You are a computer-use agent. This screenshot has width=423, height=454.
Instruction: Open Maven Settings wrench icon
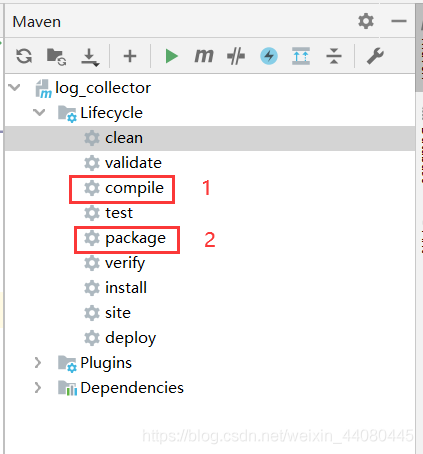tap(375, 56)
